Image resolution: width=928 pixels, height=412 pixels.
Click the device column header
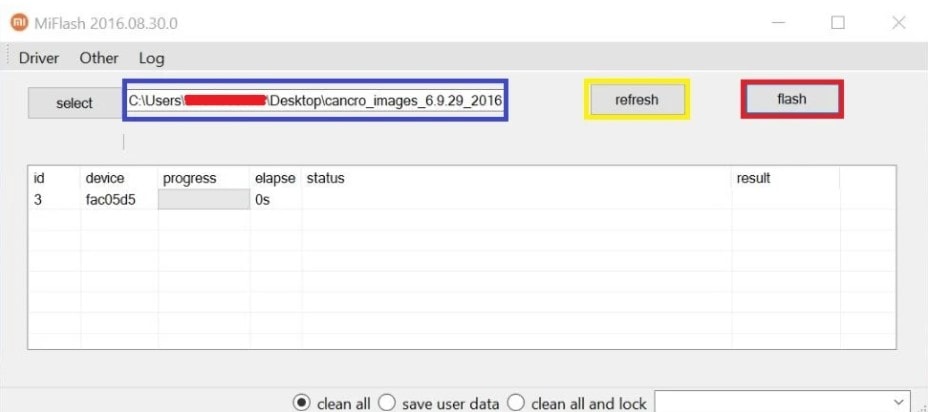(x=119, y=178)
